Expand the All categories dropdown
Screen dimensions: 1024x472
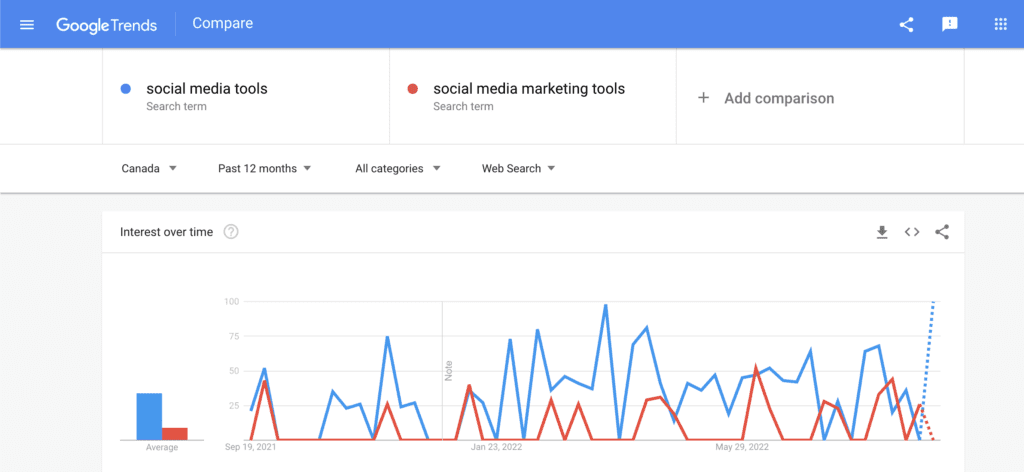[398, 169]
